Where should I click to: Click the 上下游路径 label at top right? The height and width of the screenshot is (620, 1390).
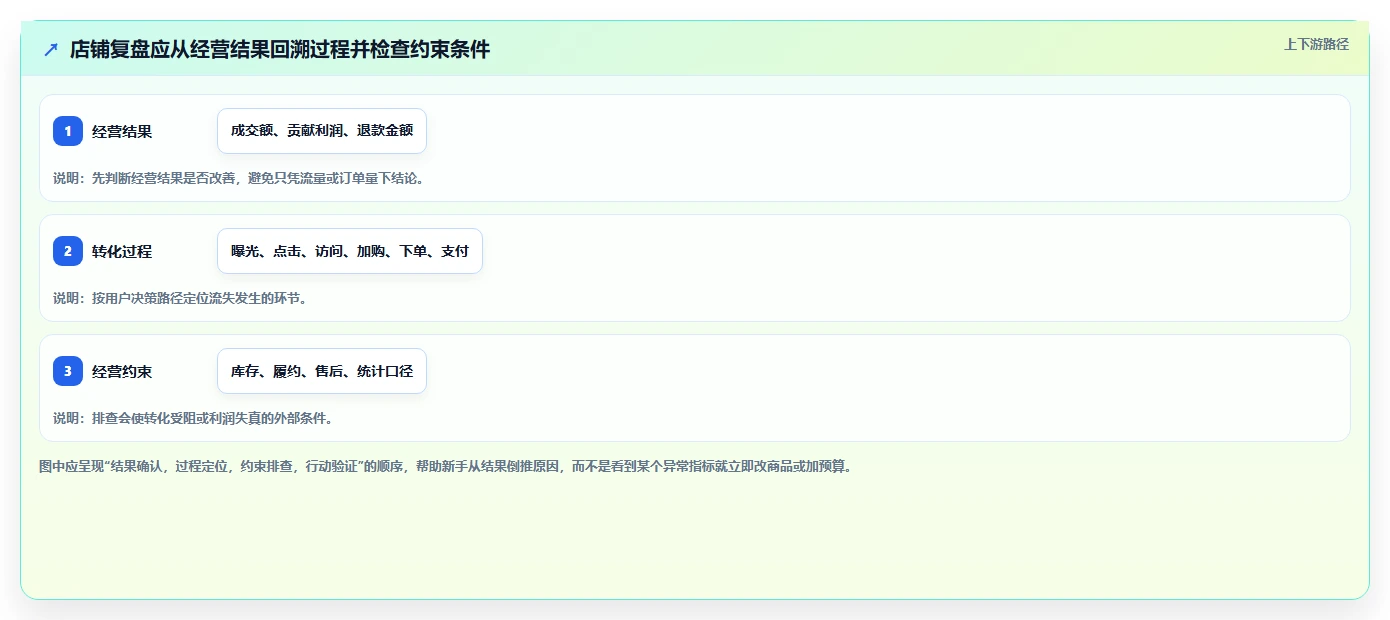point(1316,44)
